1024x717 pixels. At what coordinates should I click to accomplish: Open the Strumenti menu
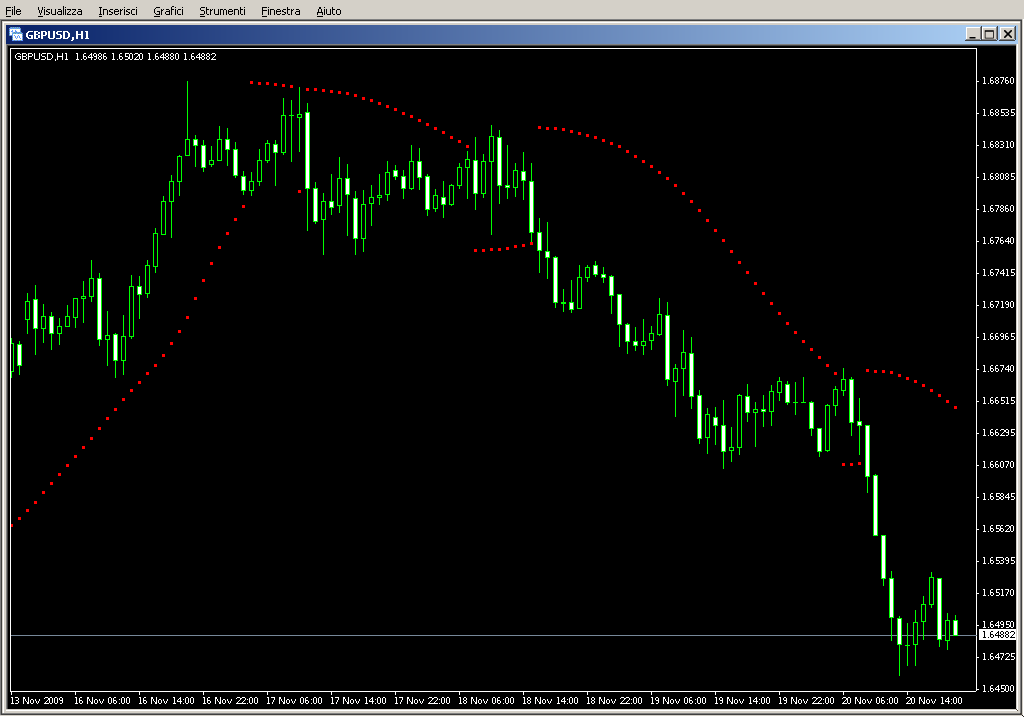[222, 11]
